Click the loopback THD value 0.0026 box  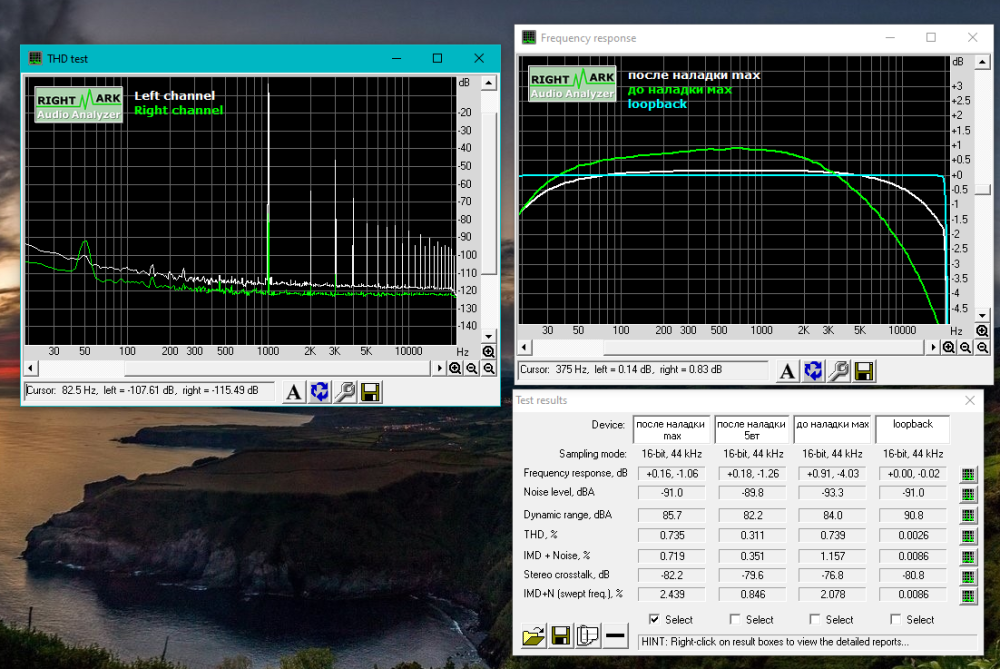(913, 536)
